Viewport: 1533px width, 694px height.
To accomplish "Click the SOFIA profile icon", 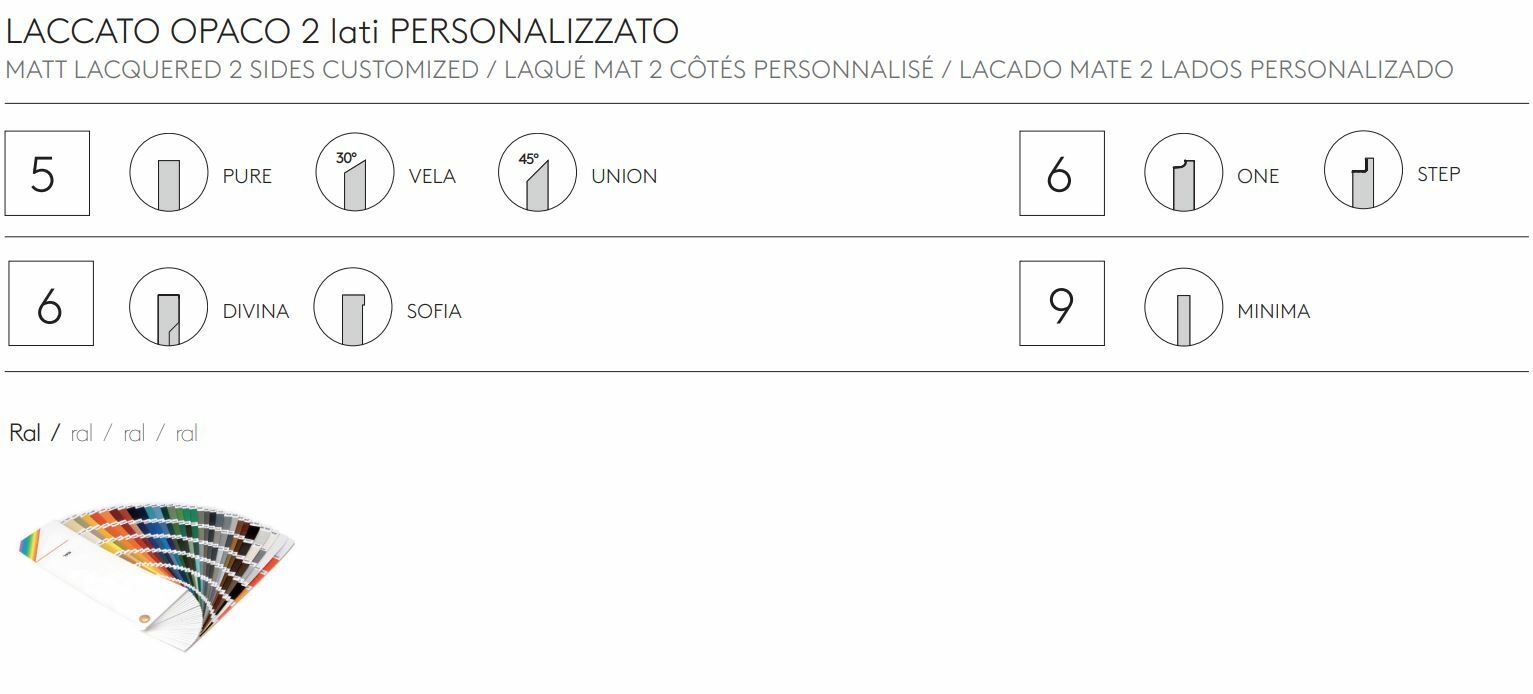I will [352, 307].
